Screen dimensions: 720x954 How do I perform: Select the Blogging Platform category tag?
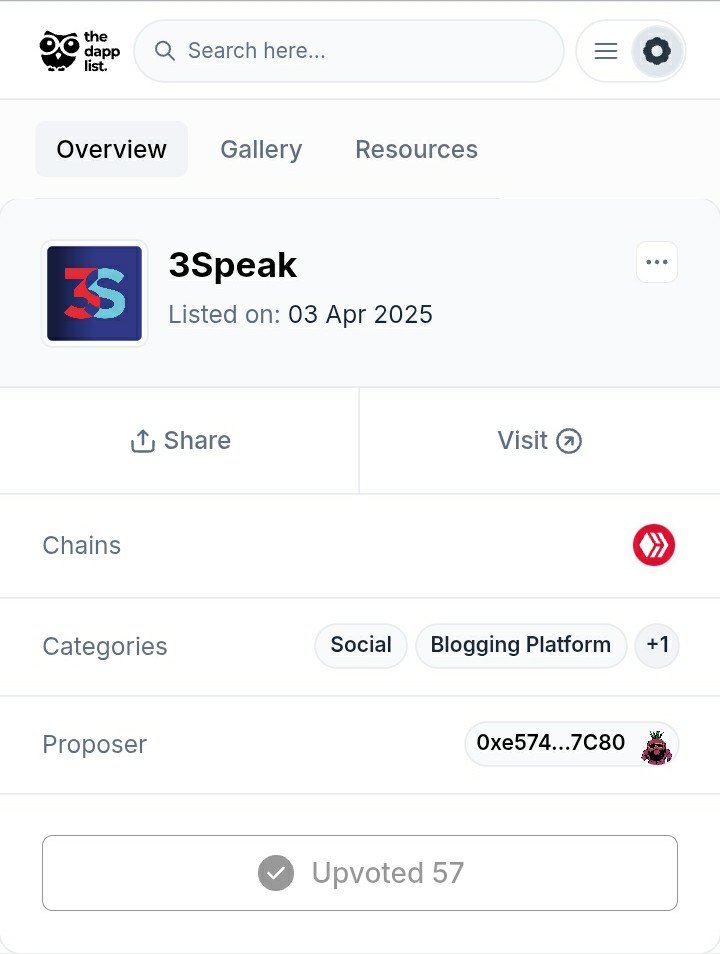(x=521, y=645)
